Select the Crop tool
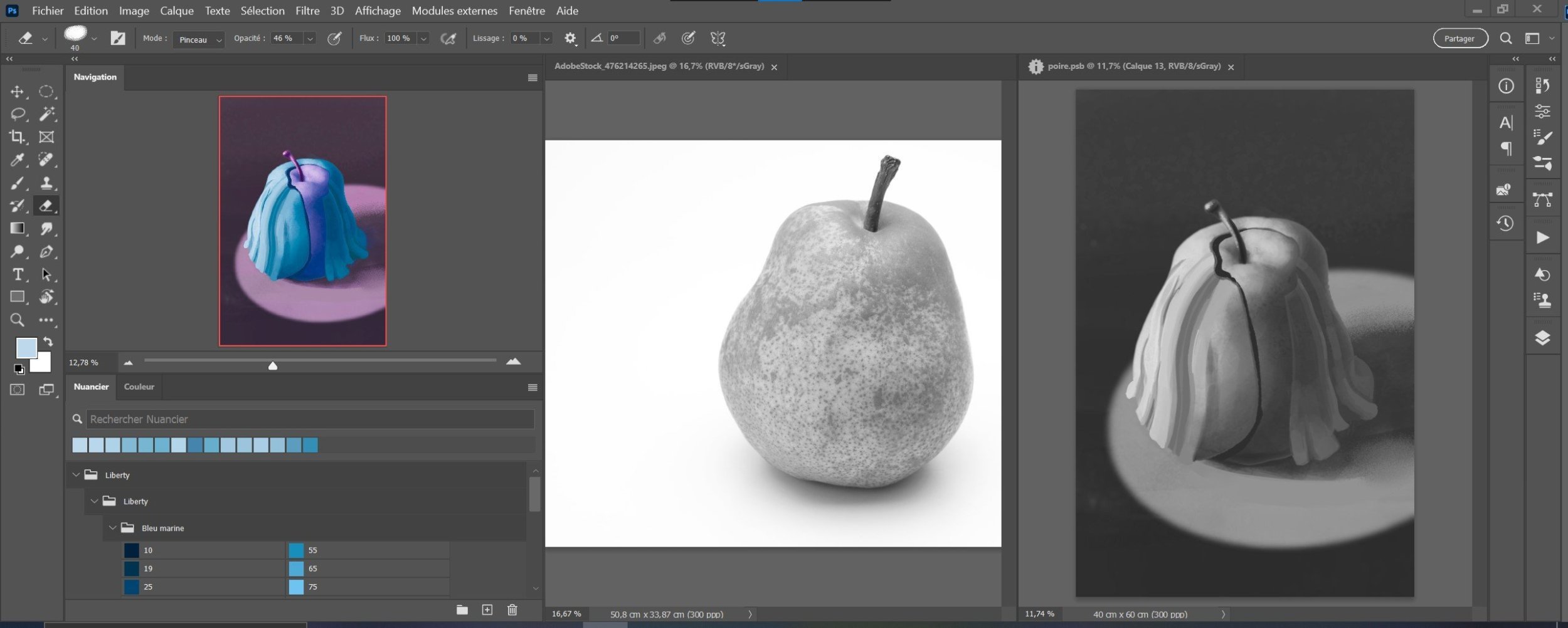This screenshot has width=1568, height=628. tap(17, 137)
